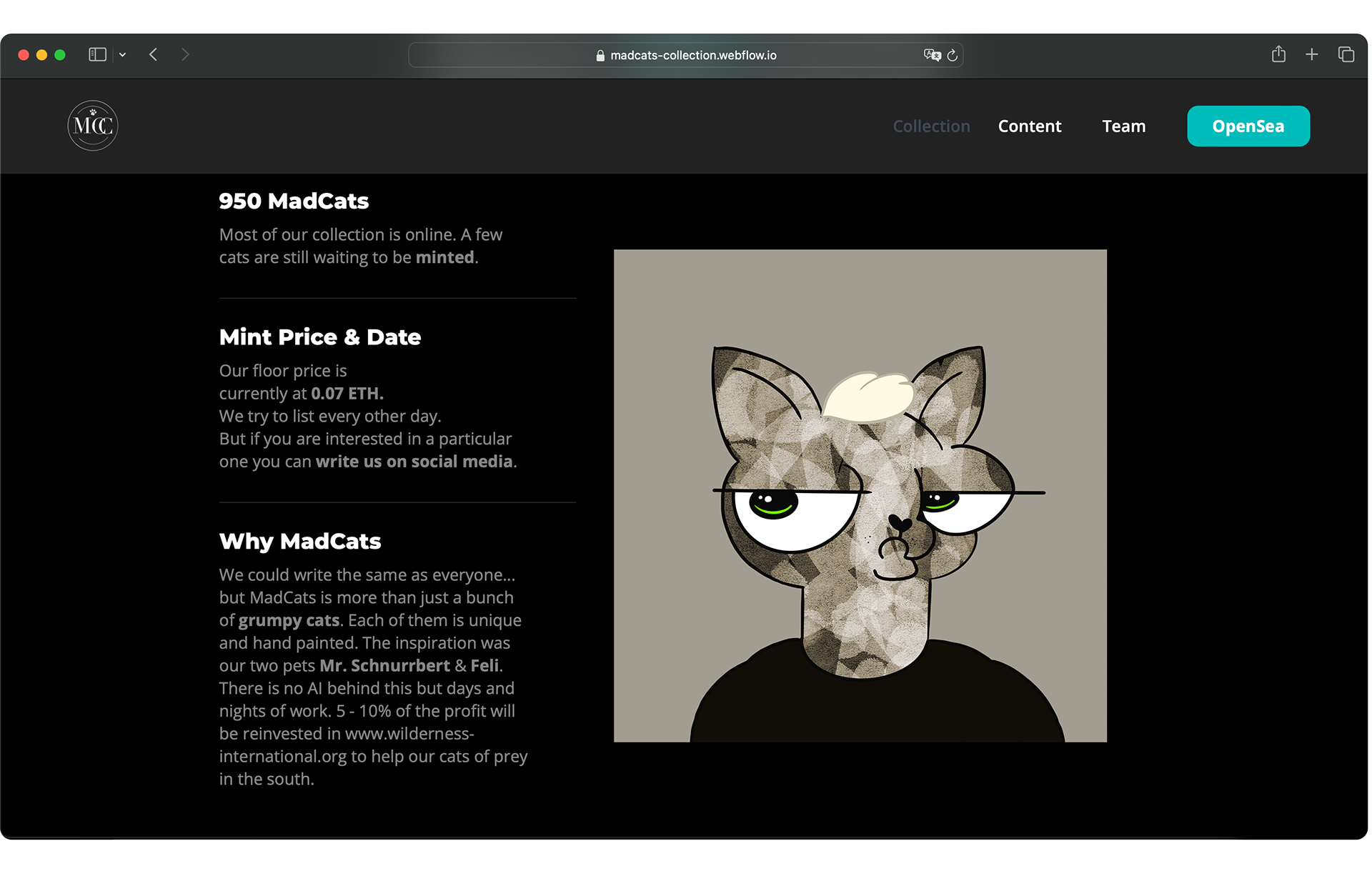
Task: Click the 950 MadCats heading
Action: click(294, 201)
